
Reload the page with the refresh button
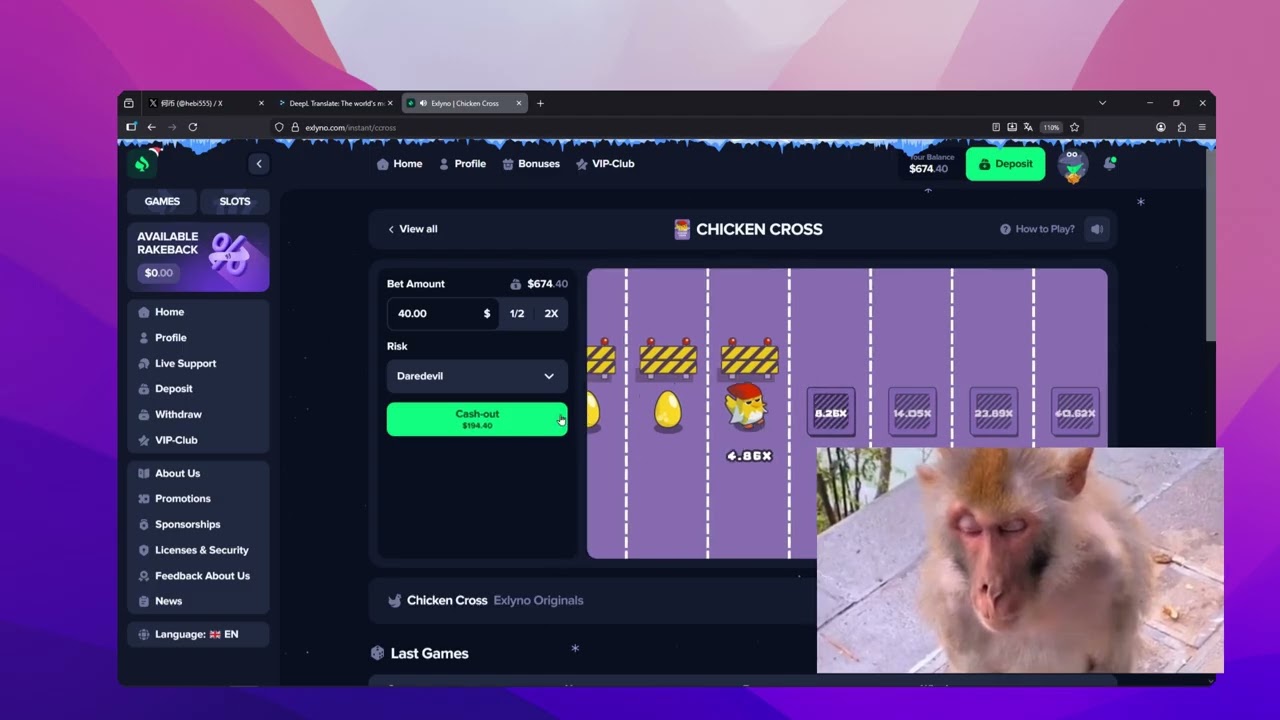point(193,127)
